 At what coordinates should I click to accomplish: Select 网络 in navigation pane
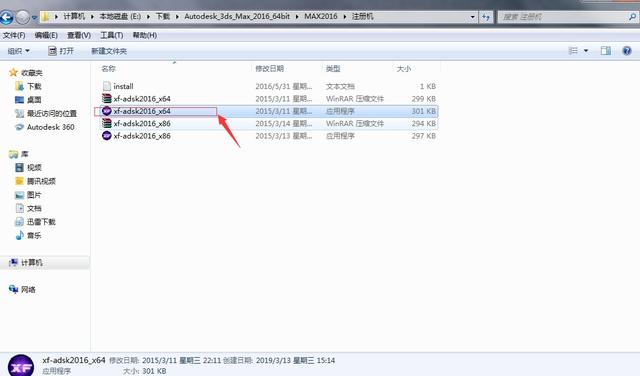pyautogui.click(x=28, y=289)
